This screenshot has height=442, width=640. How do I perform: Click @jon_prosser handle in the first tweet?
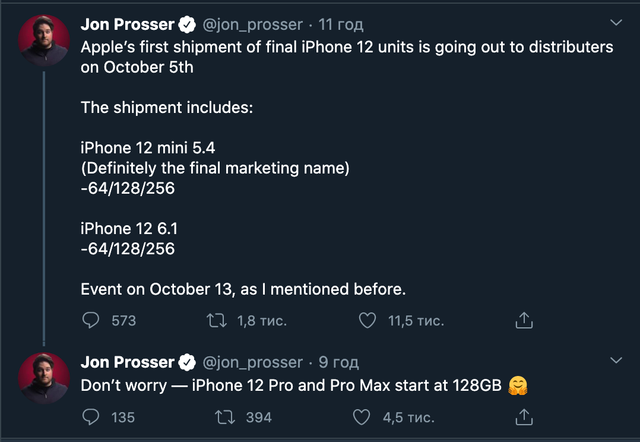(251, 24)
